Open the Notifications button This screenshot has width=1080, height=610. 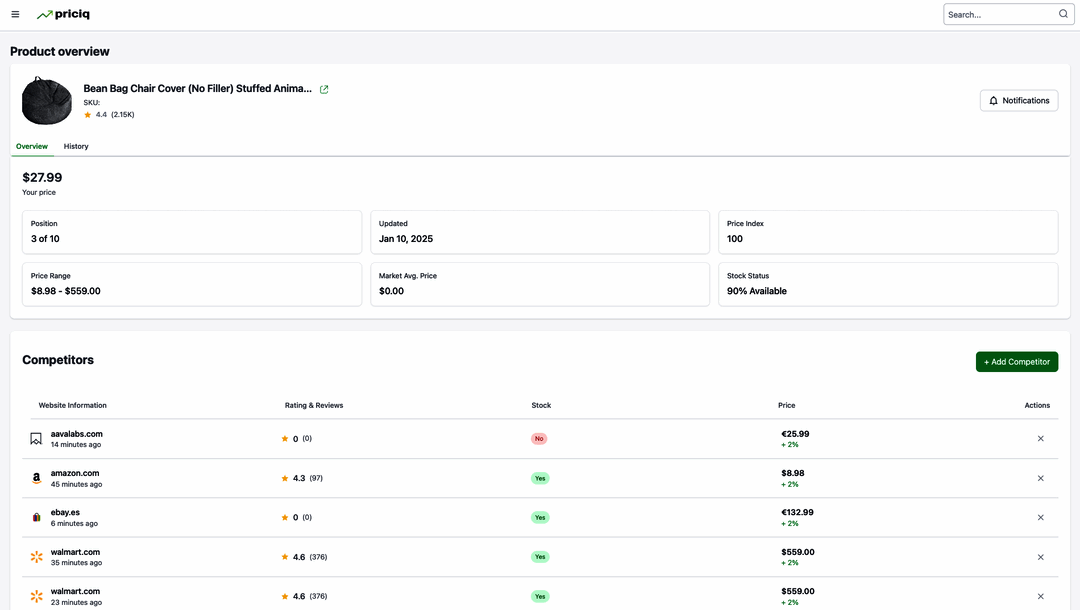[x=1018, y=101]
